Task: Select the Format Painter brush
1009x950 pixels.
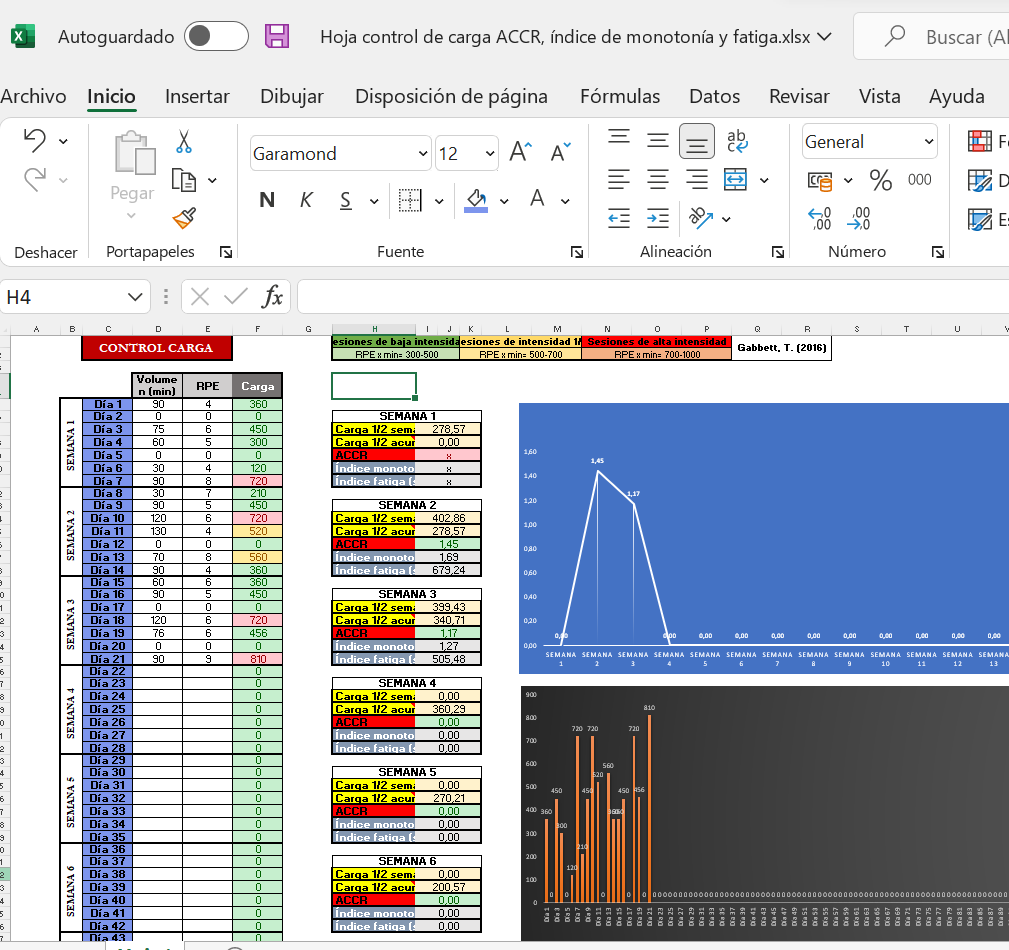Action: click(184, 218)
